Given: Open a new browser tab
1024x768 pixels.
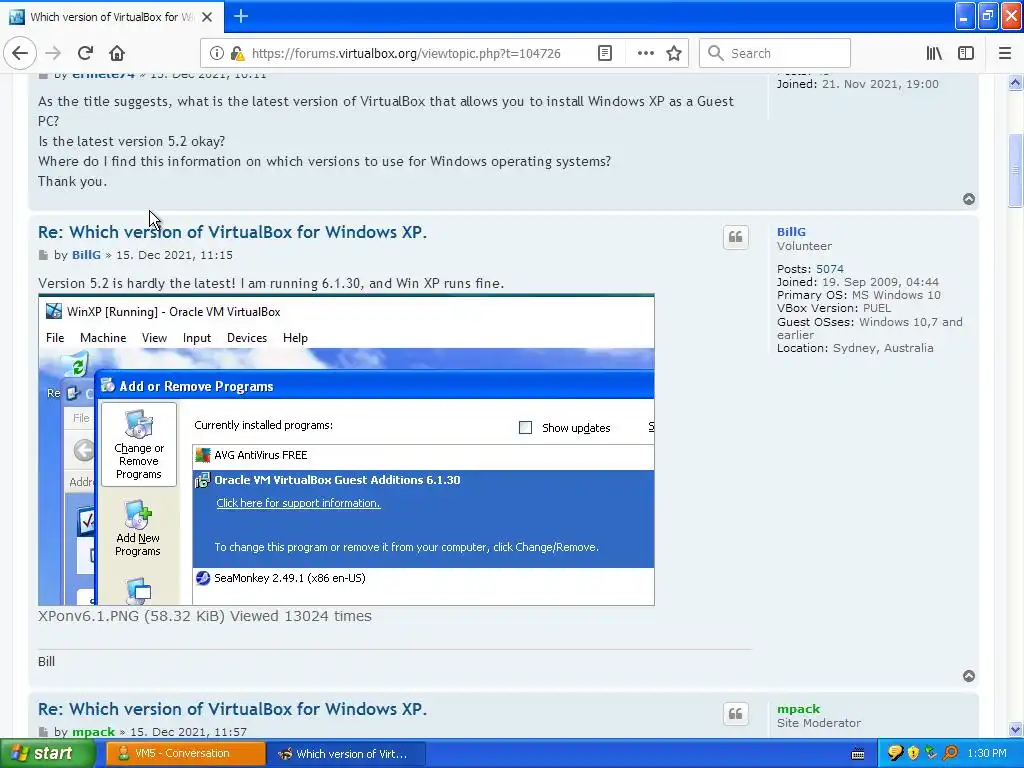Looking at the screenshot, I should [x=240, y=16].
